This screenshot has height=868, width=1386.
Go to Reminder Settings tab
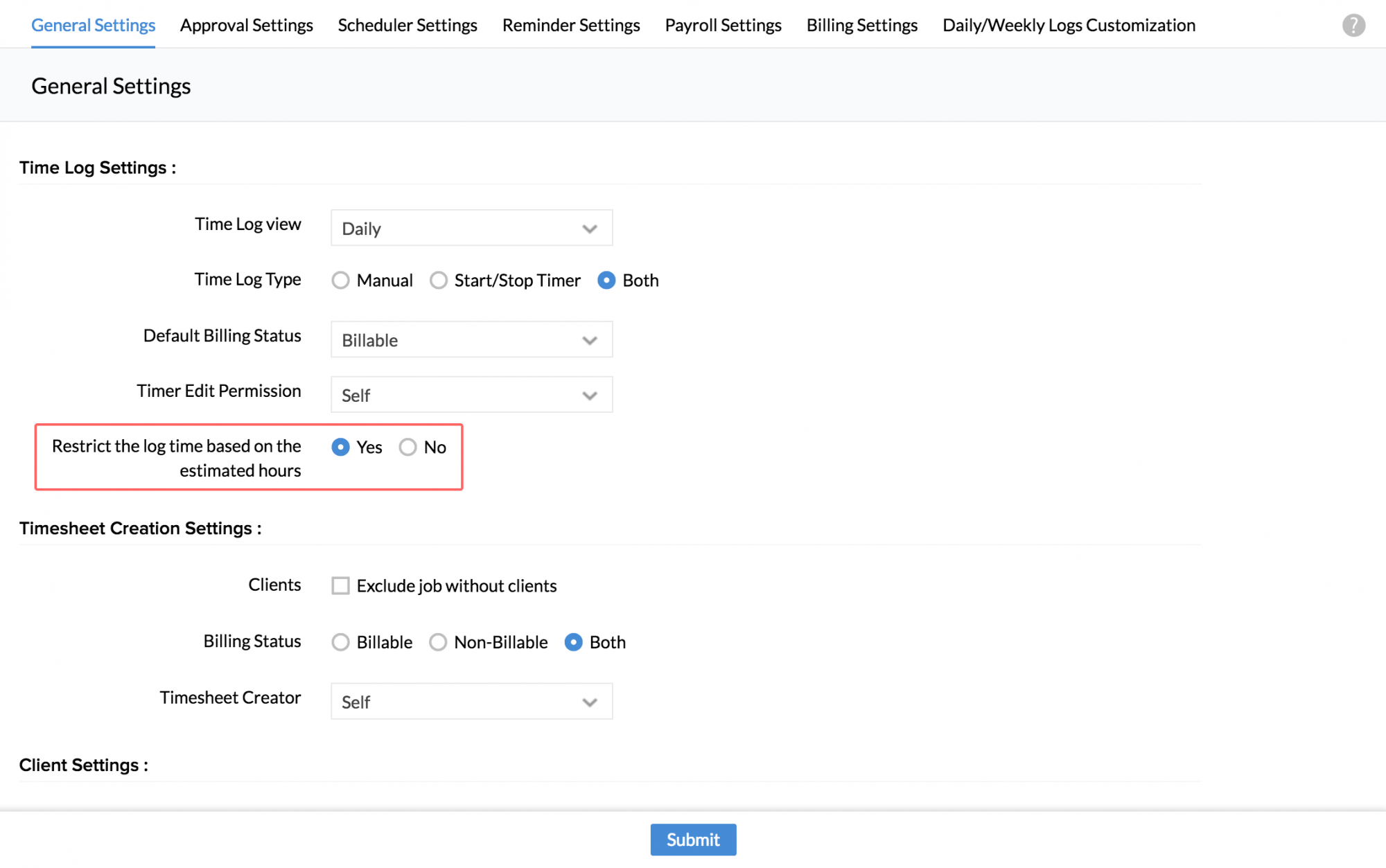coord(571,26)
